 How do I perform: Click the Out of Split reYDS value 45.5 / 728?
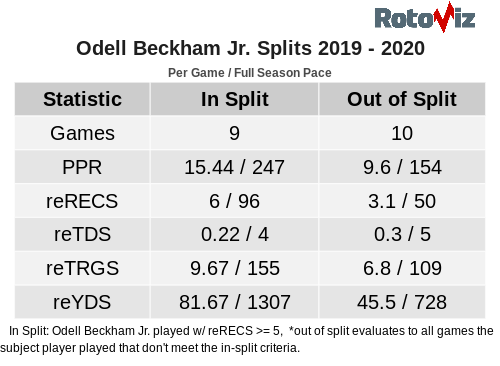pos(402,302)
